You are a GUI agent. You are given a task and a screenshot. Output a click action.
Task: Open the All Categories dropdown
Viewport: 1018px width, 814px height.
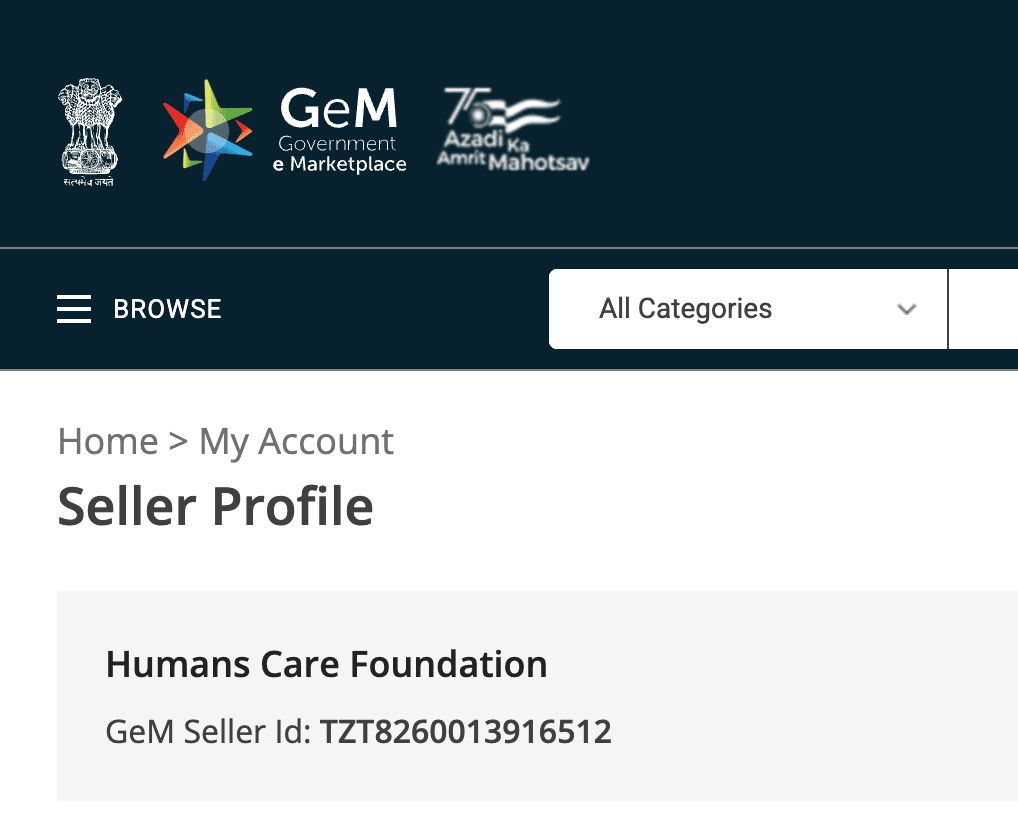click(x=747, y=309)
